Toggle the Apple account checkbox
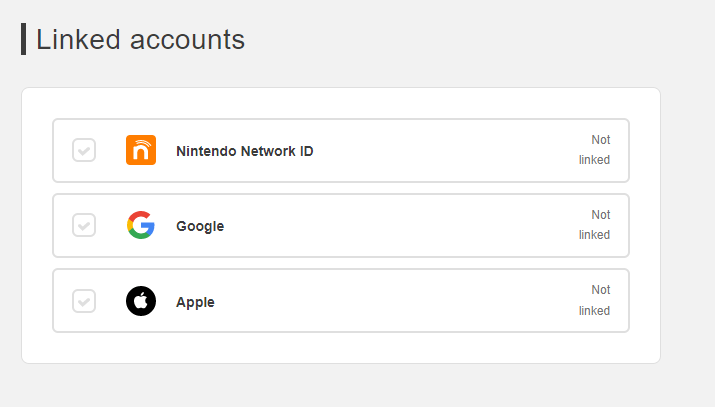715x407 pixels. [x=84, y=301]
